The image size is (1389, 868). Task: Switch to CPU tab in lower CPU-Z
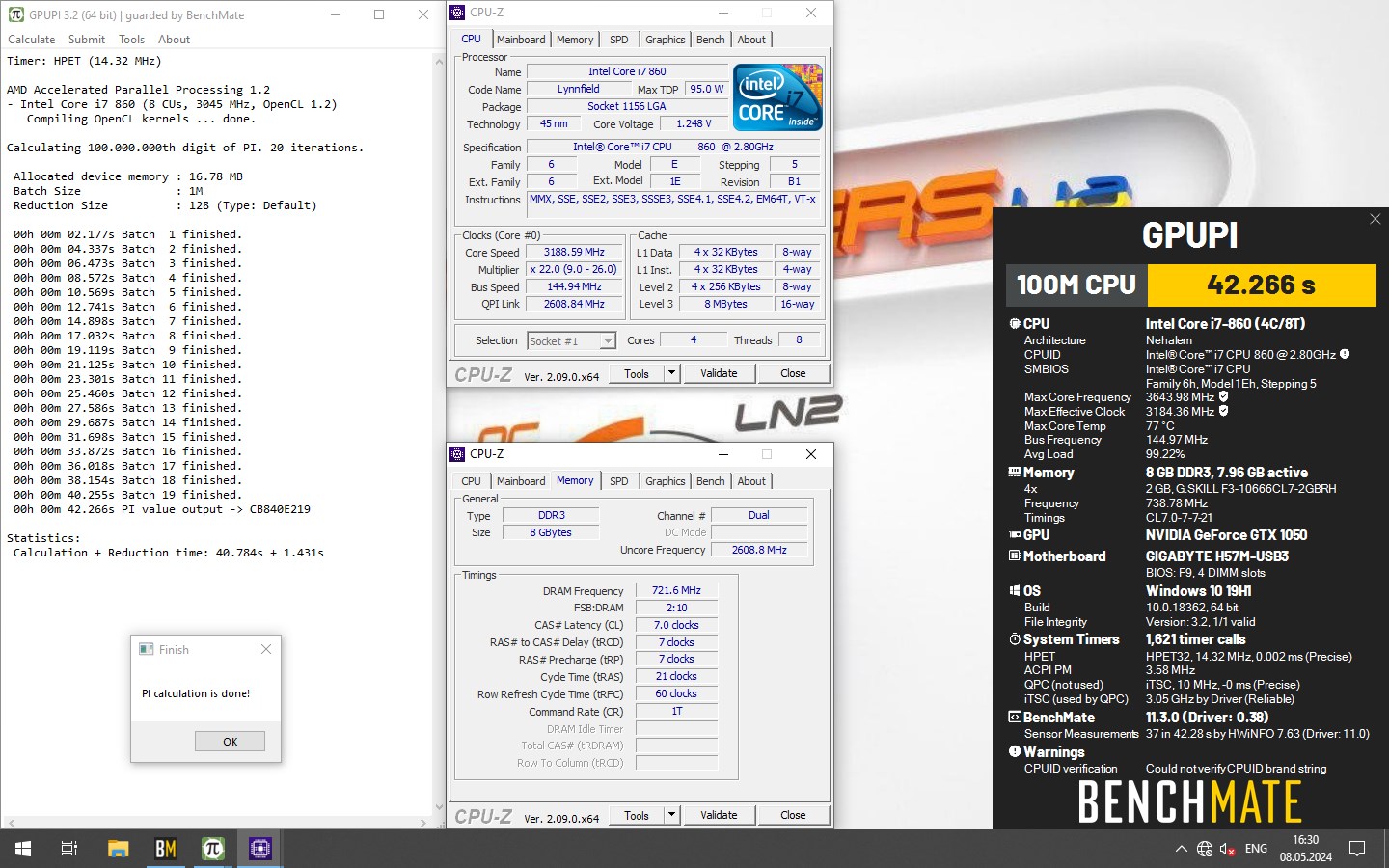[x=471, y=481]
